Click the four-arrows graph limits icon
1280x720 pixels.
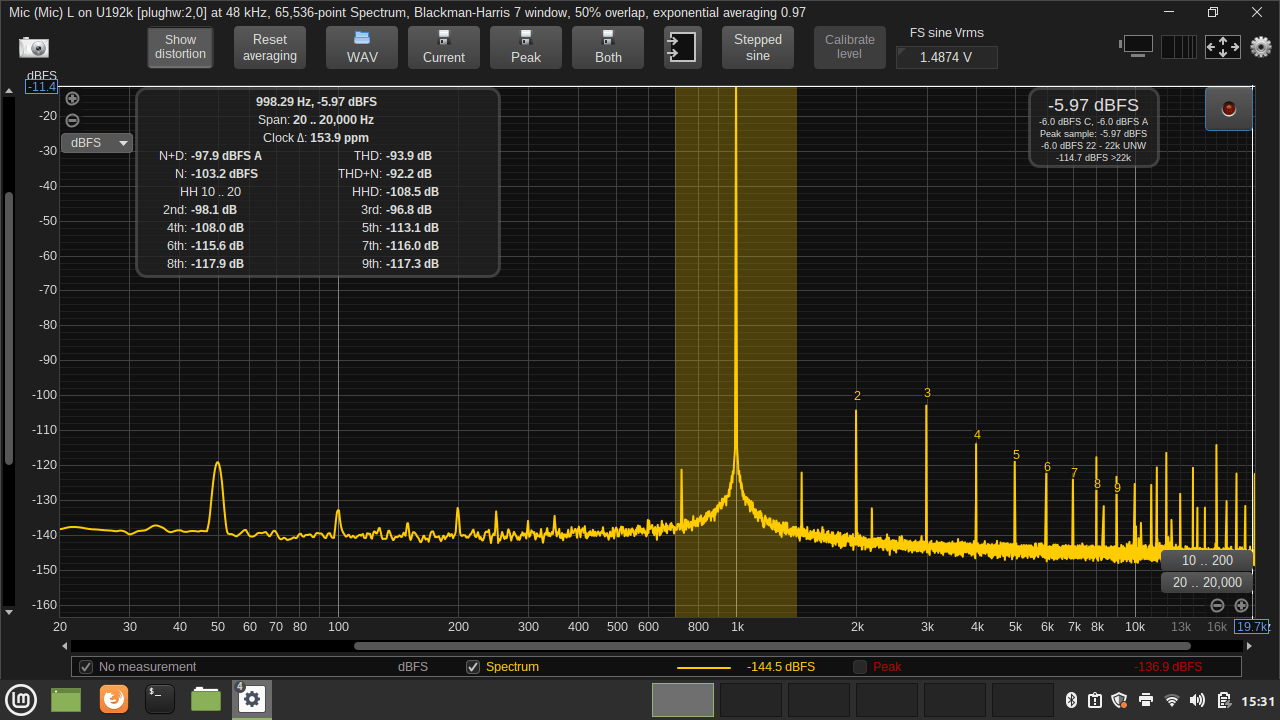click(1223, 47)
